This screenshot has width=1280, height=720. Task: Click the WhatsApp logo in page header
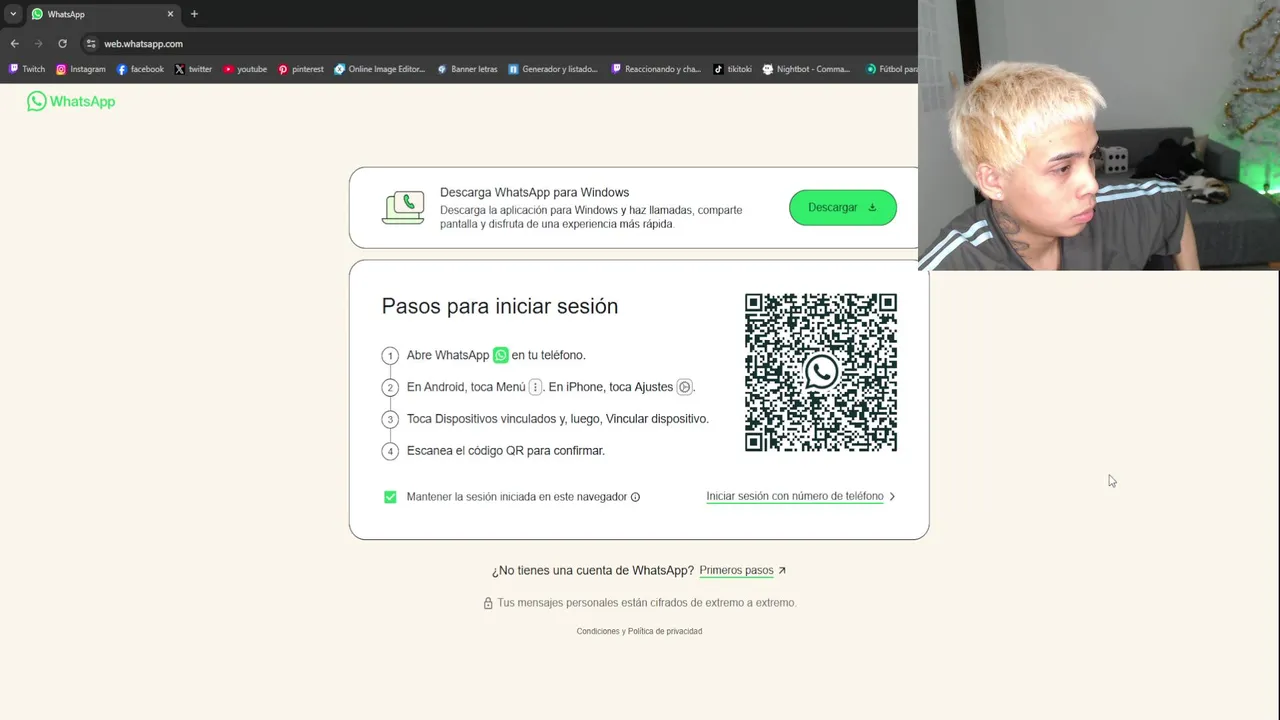[x=71, y=101]
